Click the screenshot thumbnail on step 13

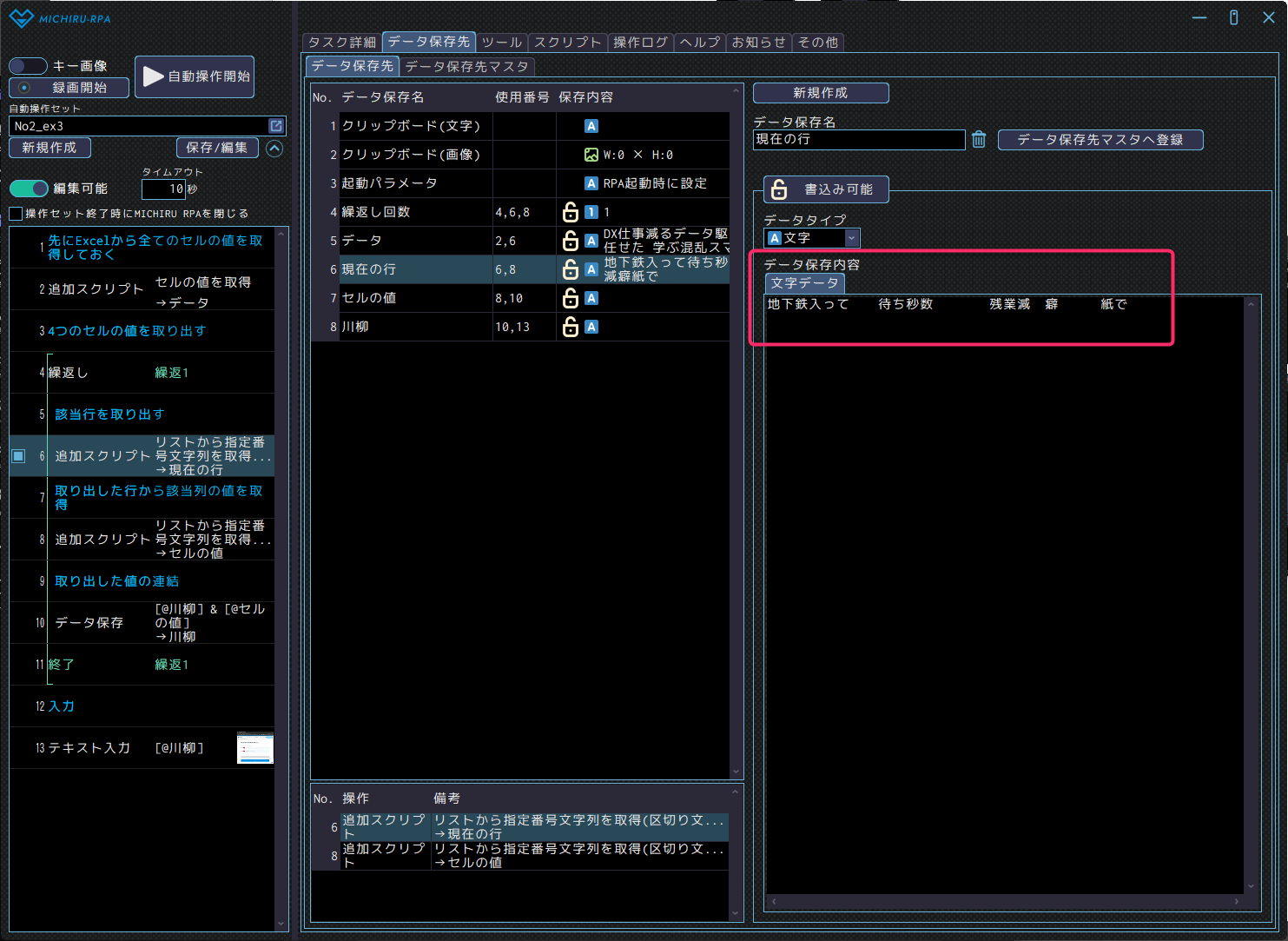pyautogui.click(x=255, y=748)
